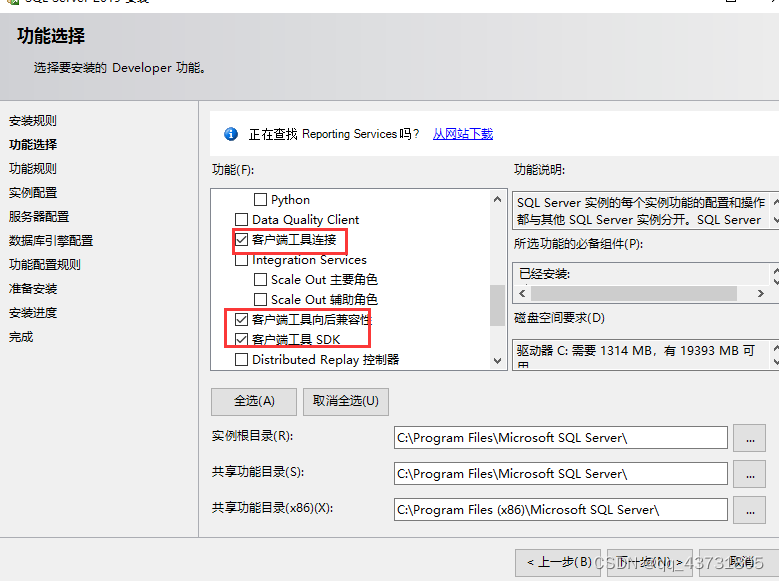Click the feature list vertical scrollbar thumb
This screenshot has height=581, width=779.
(x=497, y=305)
